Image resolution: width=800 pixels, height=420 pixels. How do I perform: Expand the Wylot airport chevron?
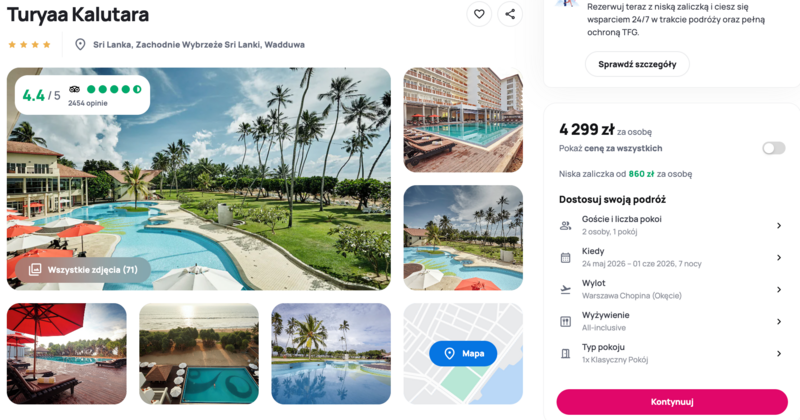(779, 290)
